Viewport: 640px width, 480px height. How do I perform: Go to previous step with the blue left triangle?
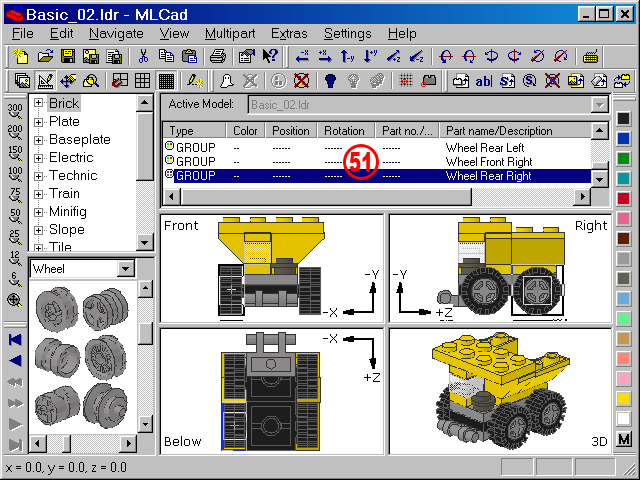click(x=15, y=361)
